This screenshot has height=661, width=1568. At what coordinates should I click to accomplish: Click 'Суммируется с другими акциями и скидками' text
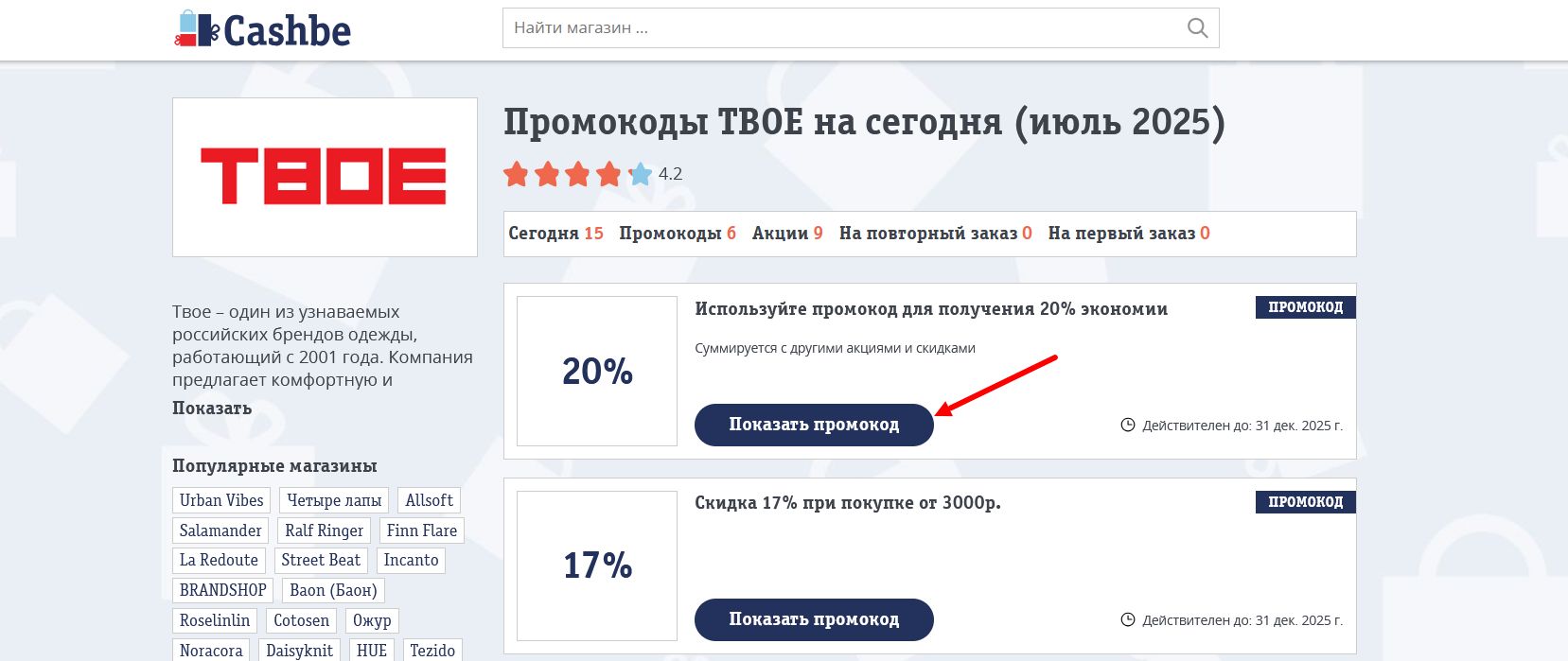835,348
